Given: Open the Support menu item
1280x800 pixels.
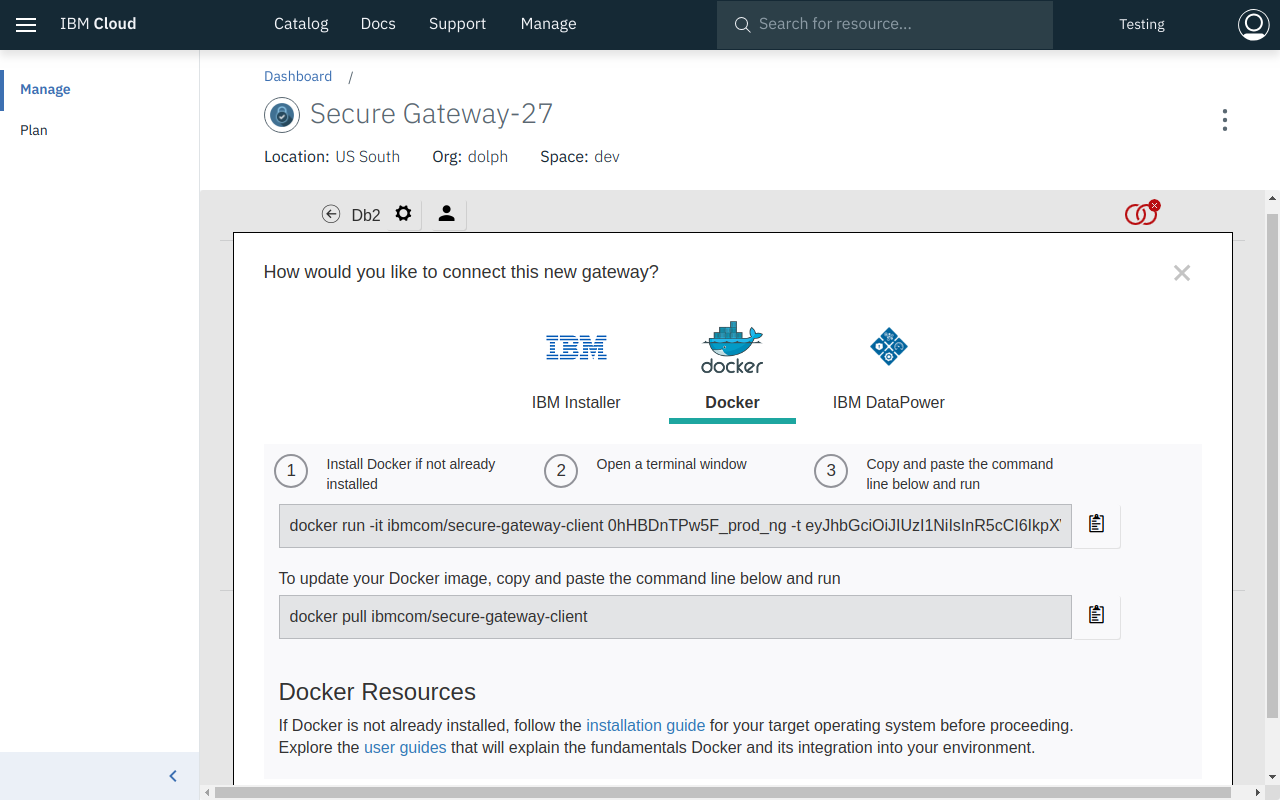Looking at the screenshot, I should point(457,24).
